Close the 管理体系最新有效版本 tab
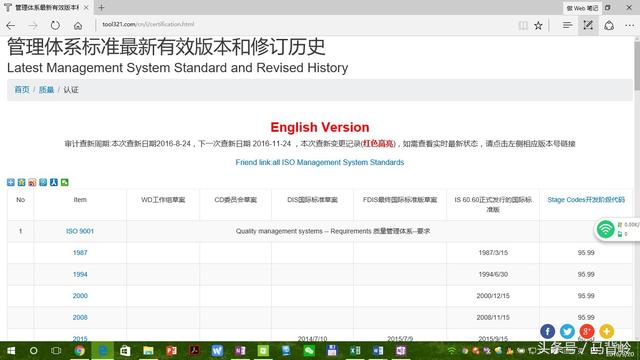Screen dimensions: 640x360 [86, 7]
